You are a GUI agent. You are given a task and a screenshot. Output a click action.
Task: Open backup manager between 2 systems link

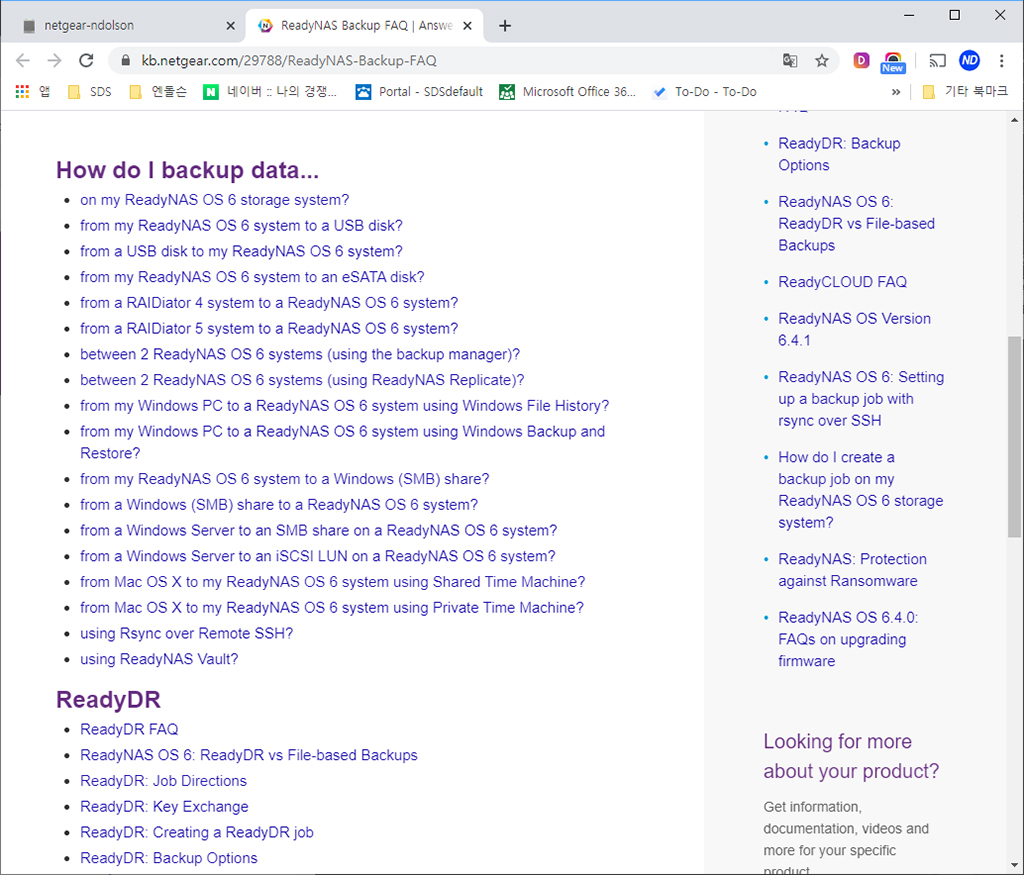tap(300, 354)
